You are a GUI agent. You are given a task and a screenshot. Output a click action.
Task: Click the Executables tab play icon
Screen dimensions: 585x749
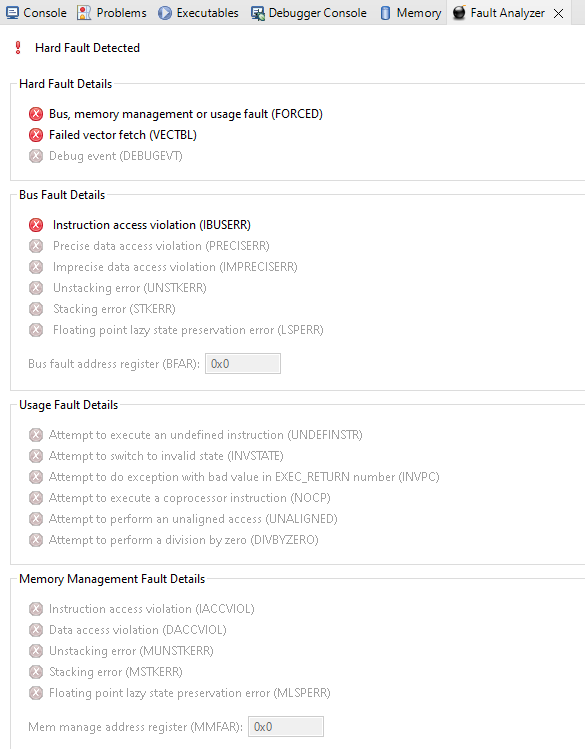point(165,13)
